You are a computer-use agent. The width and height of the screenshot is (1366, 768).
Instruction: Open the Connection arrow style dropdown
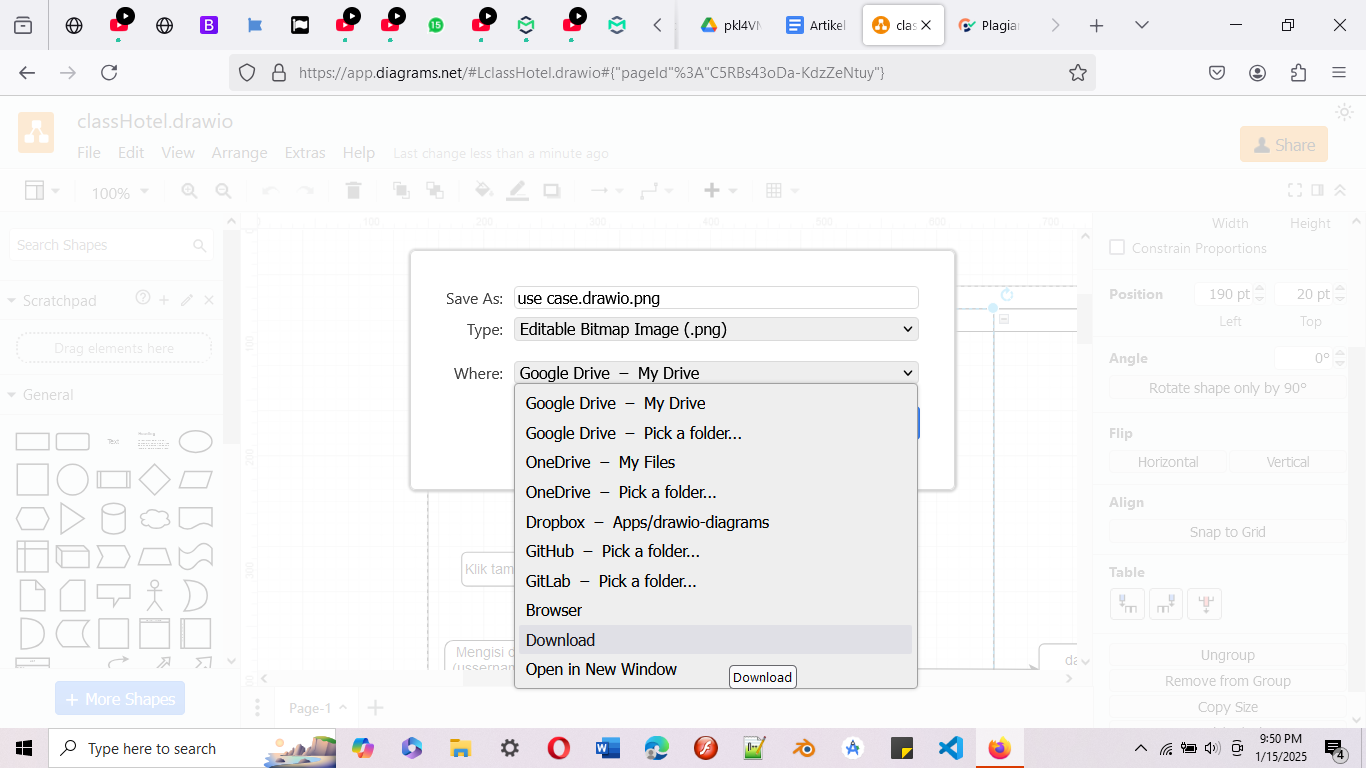click(x=606, y=190)
